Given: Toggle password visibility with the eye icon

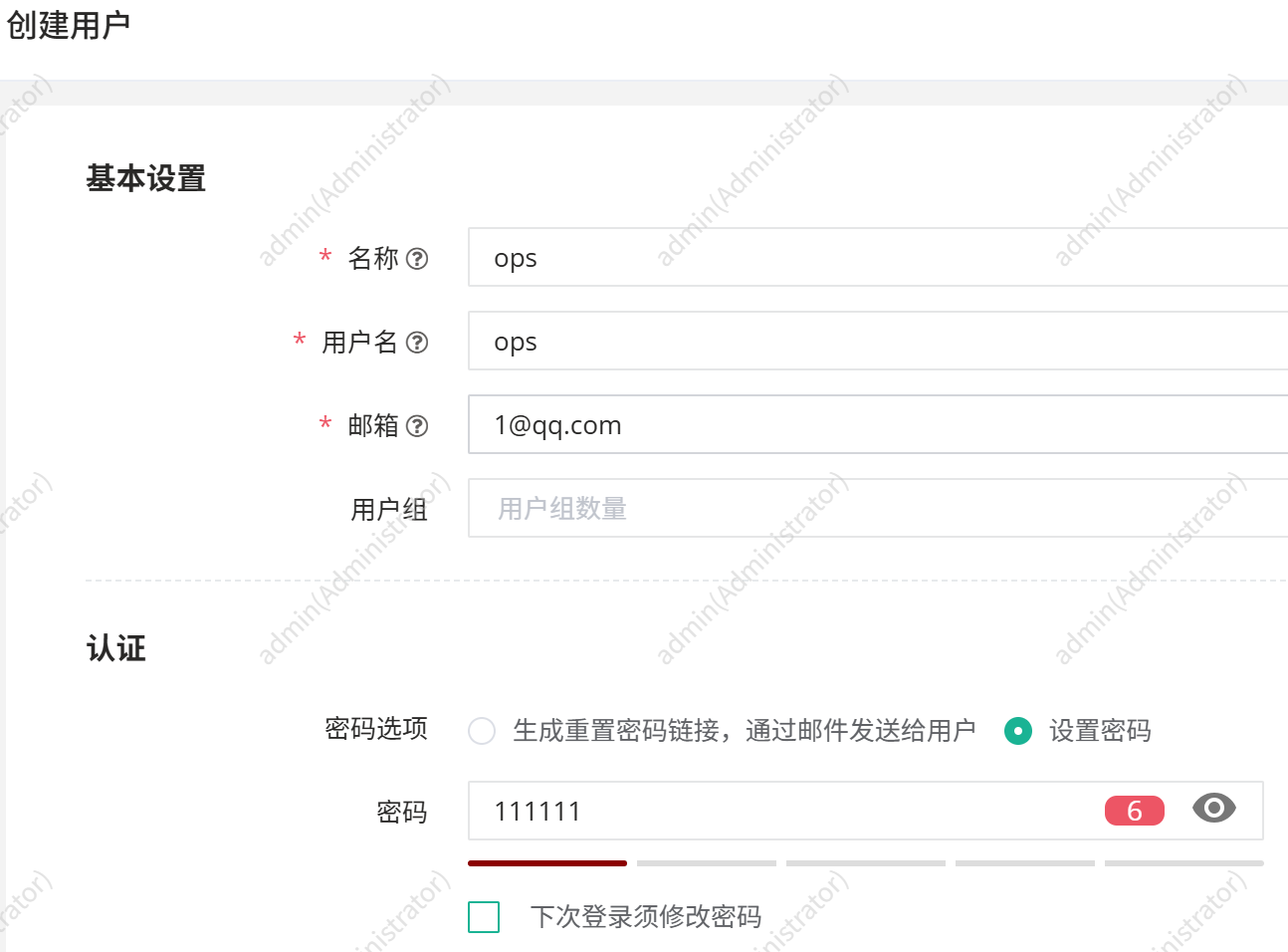Looking at the screenshot, I should 1214,808.
